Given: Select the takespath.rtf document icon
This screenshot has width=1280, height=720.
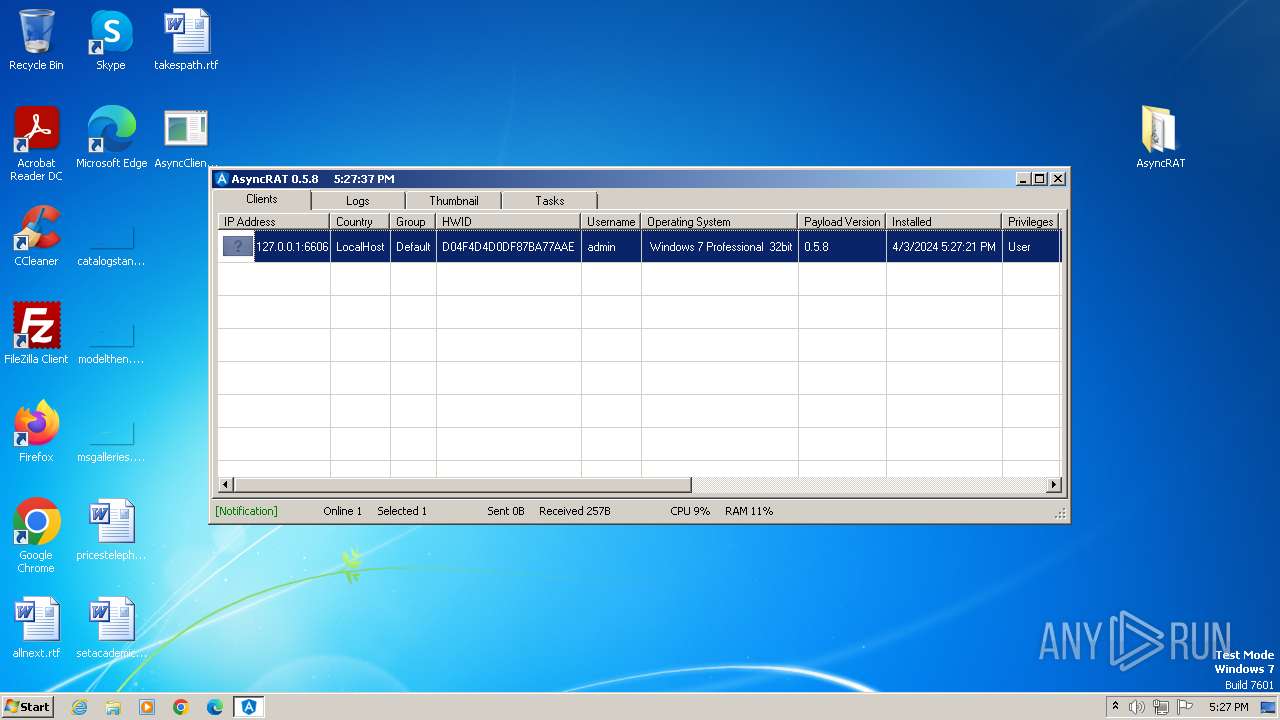Looking at the screenshot, I should (x=186, y=40).
